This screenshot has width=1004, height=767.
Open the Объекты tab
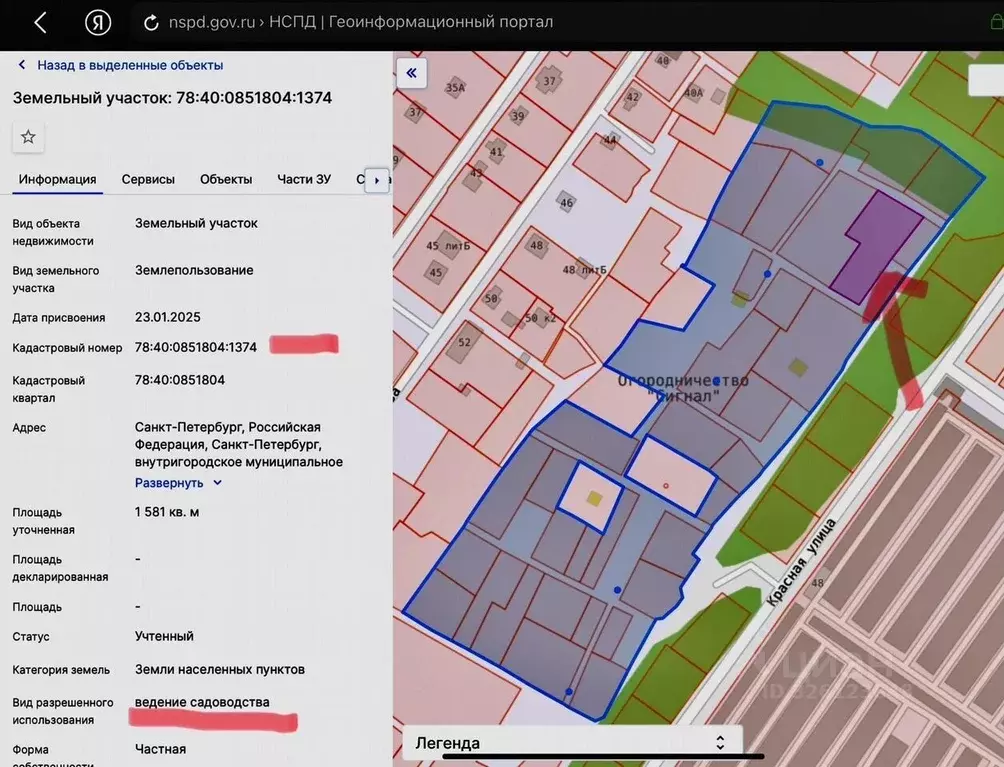point(225,179)
